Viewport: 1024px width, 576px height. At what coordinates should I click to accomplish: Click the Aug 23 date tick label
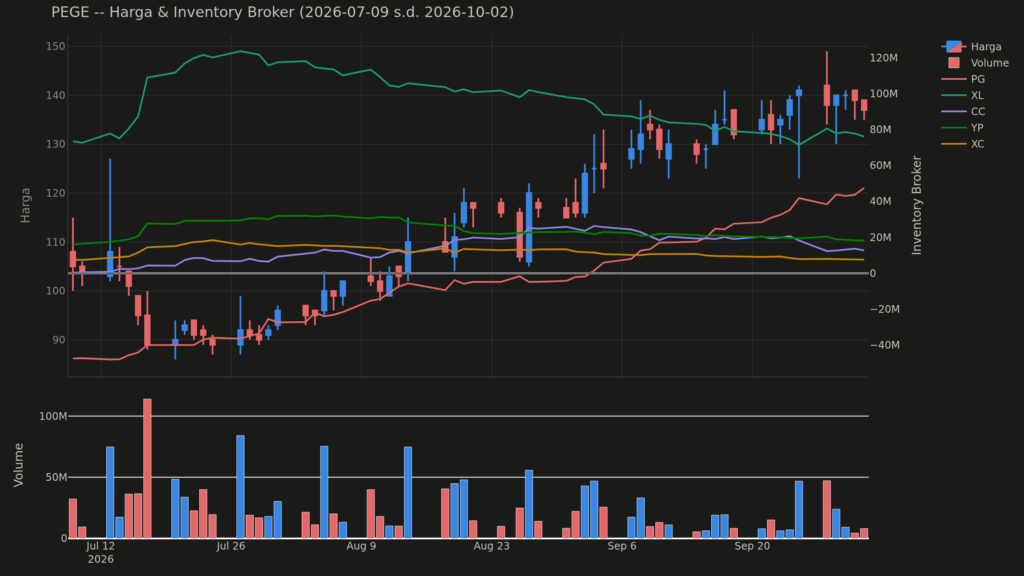pyautogui.click(x=491, y=546)
